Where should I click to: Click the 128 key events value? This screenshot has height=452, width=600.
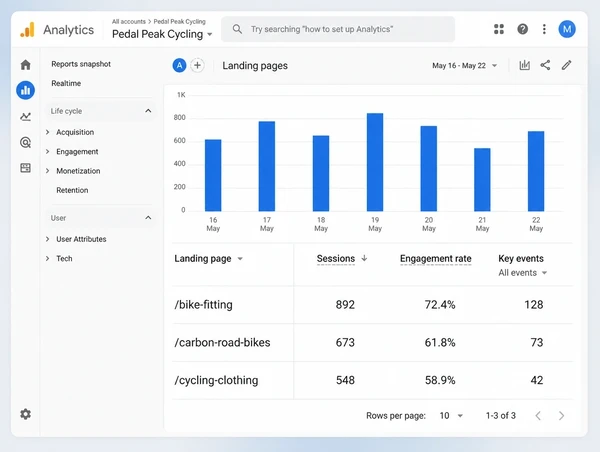pos(534,305)
